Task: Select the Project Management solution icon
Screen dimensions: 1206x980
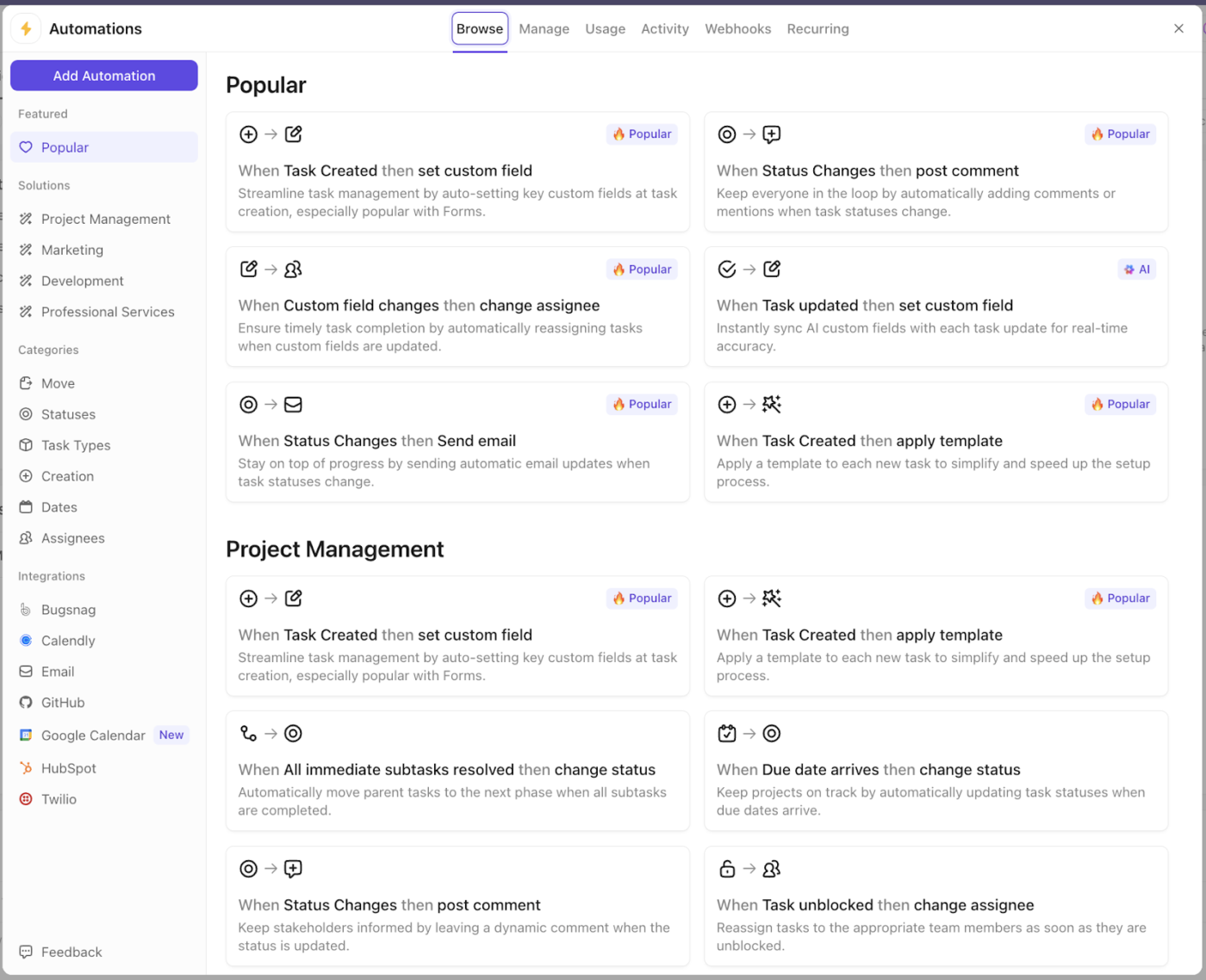Action: pyautogui.click(x=27, y=219)
